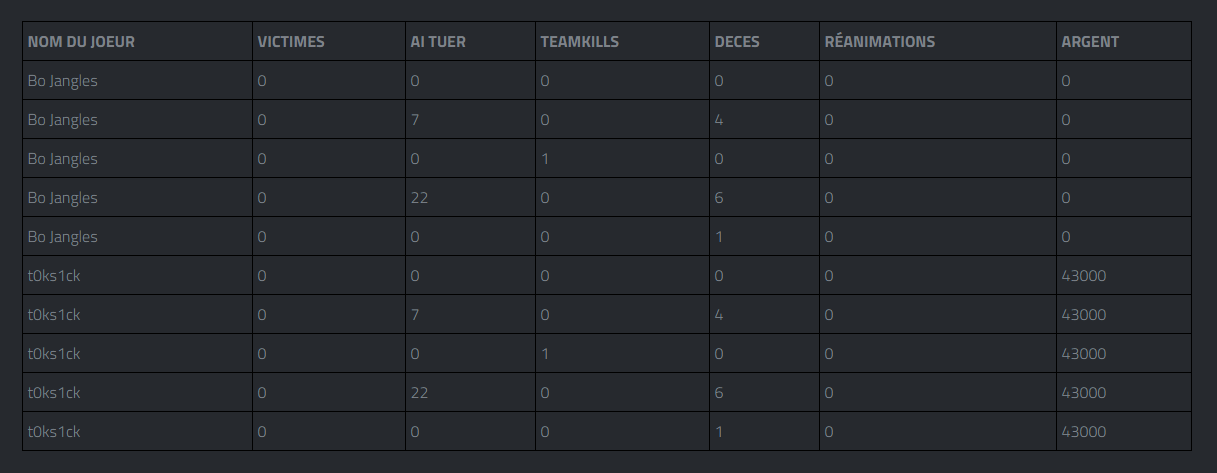Select the 6 deaths value for Bo Jangles
Image resolution: width=1217 pixels, height=473 pixels.
point(719,198)
